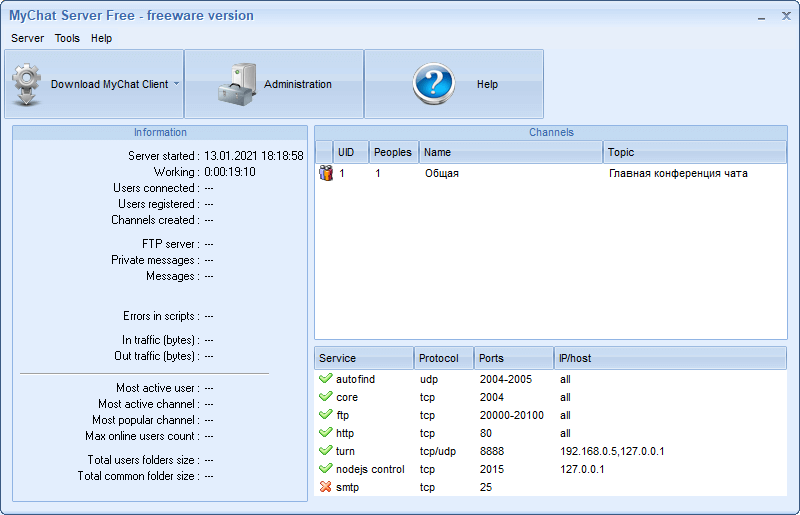
Task: Click the Most active channel label
Action: pyautogui.click(x=146, y=404)
